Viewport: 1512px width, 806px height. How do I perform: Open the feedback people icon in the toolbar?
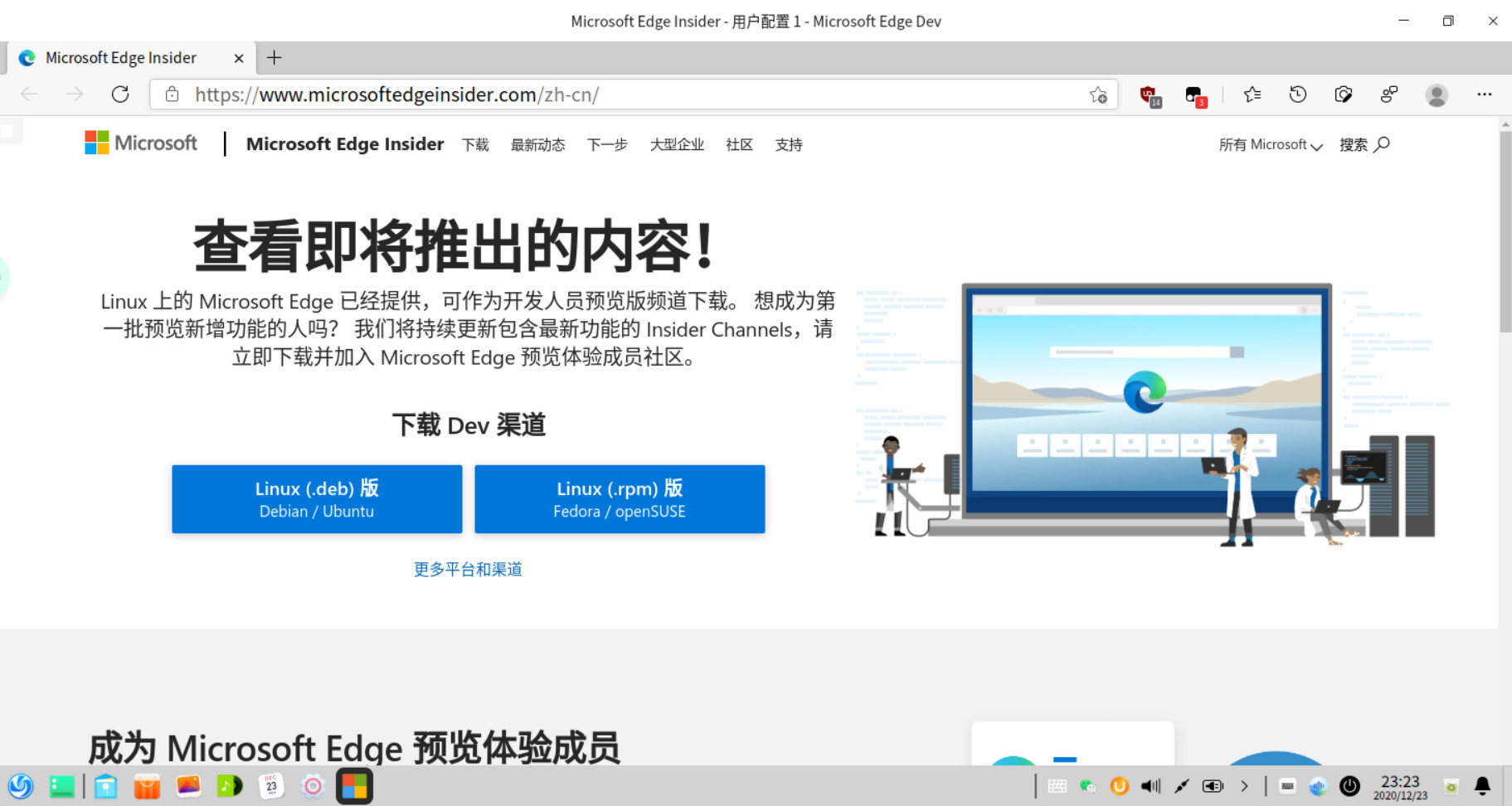1389,95
